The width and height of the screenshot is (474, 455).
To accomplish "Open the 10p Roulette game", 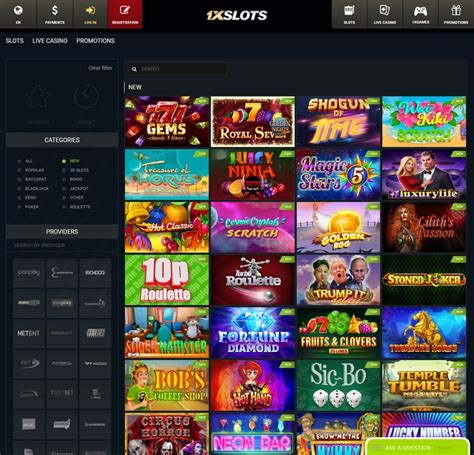I will click(167, 280).
